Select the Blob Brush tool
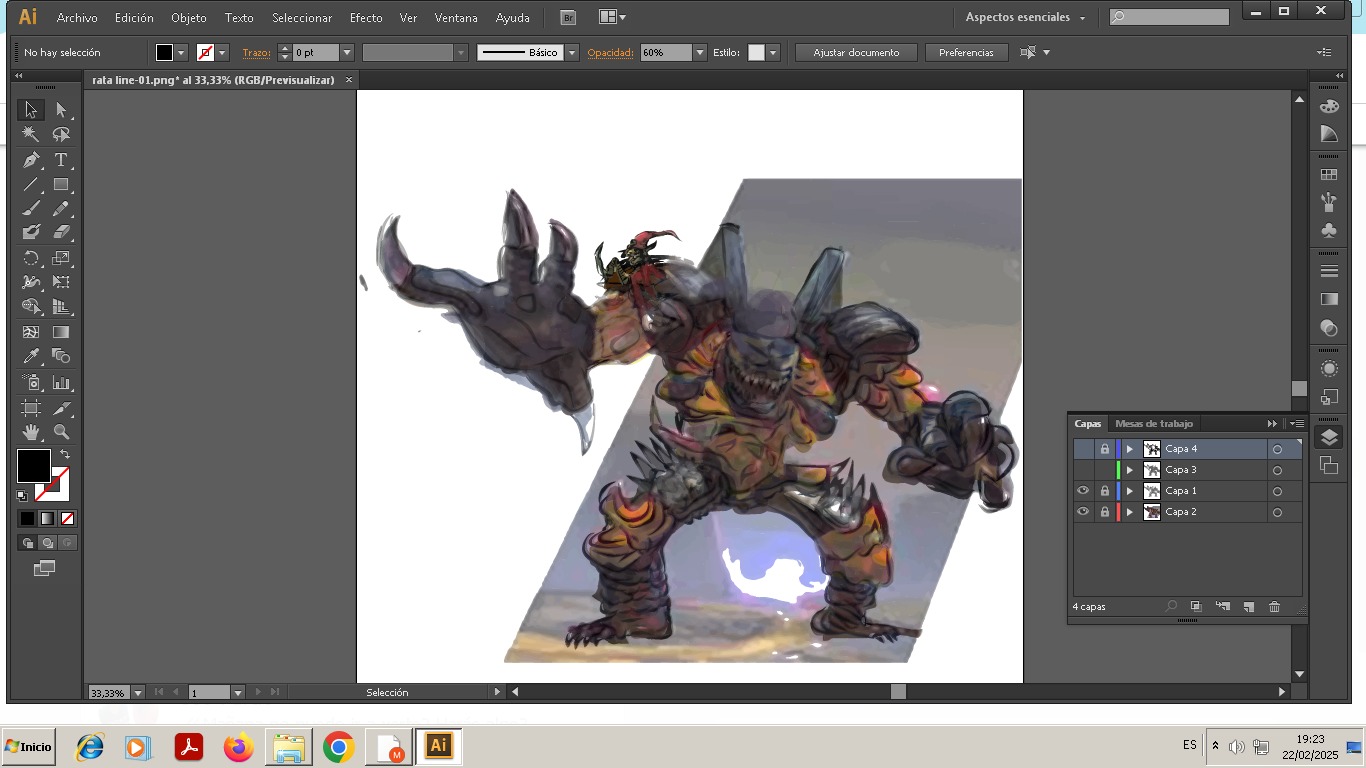 tap(31, 232)
